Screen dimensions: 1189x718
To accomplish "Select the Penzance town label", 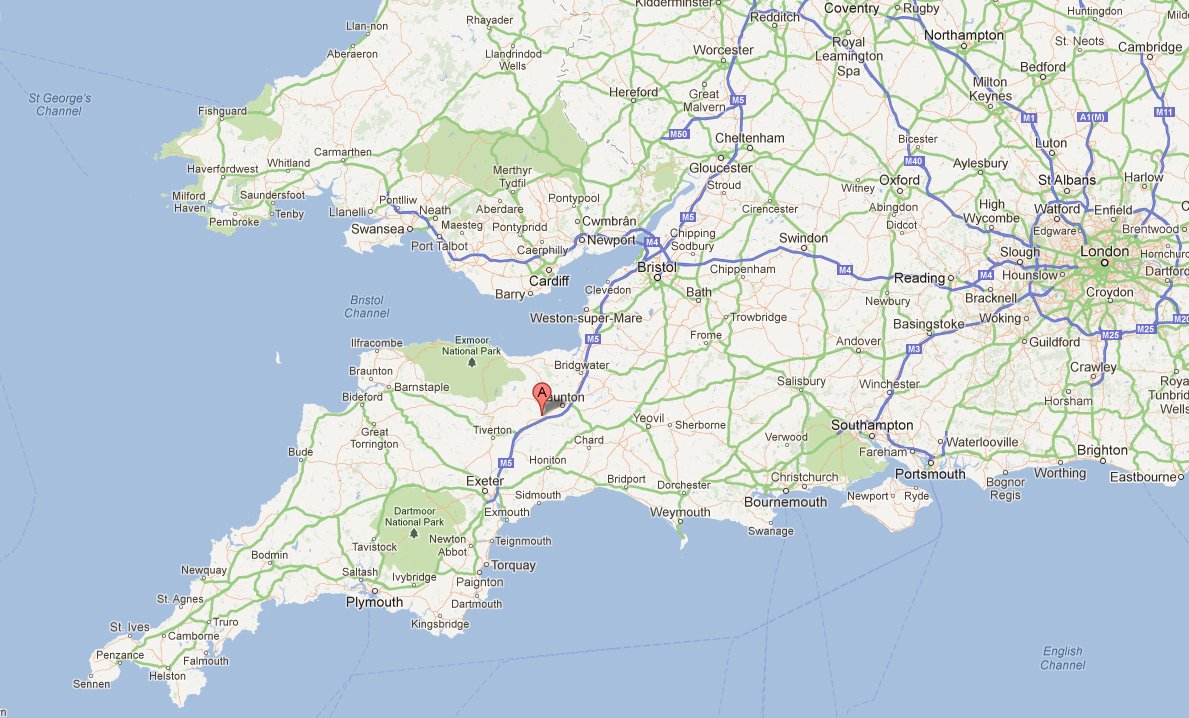I will coord(120,655).
